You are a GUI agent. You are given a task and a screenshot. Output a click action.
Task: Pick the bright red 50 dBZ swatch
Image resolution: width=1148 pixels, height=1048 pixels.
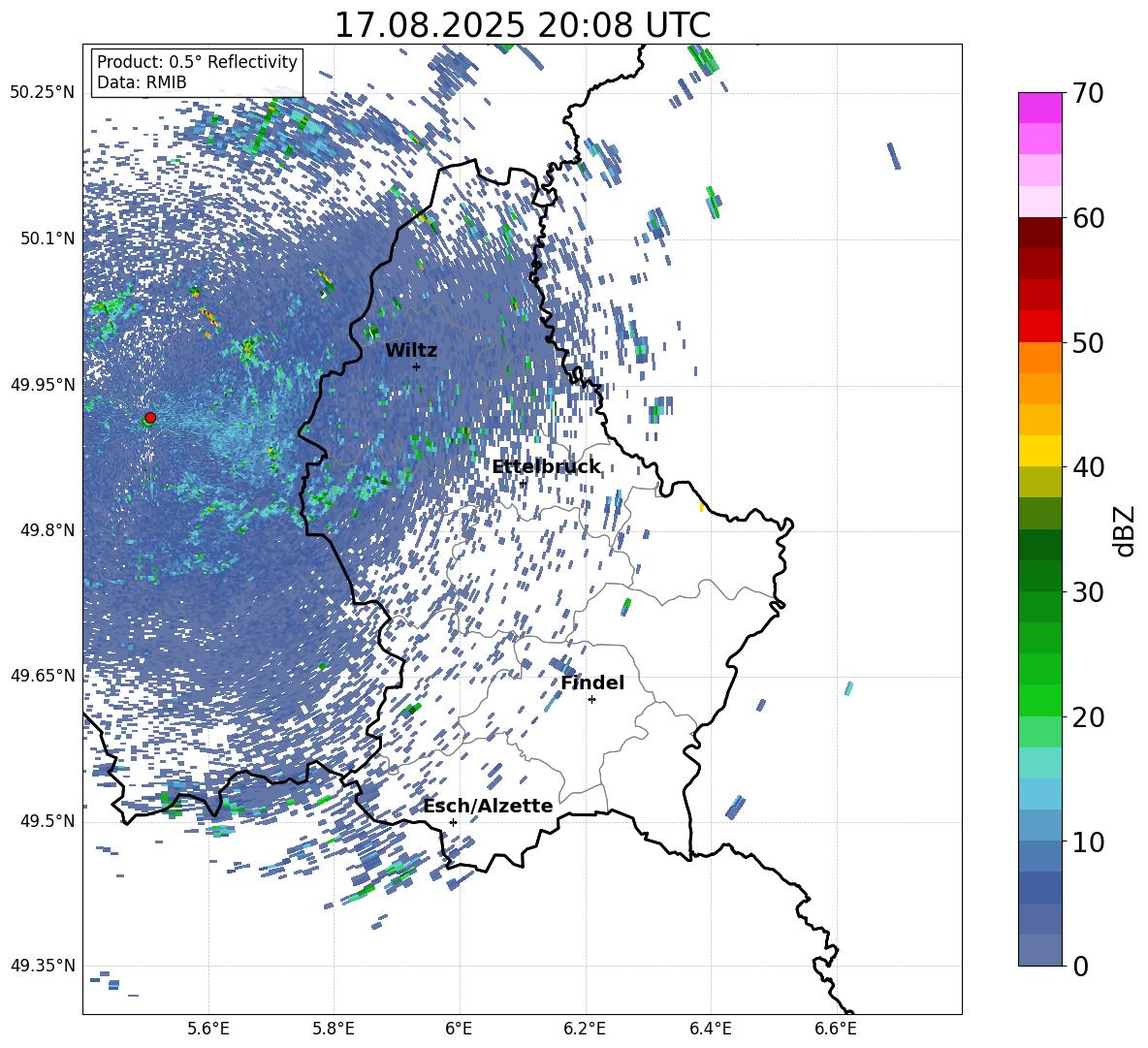coord(1039,327)
